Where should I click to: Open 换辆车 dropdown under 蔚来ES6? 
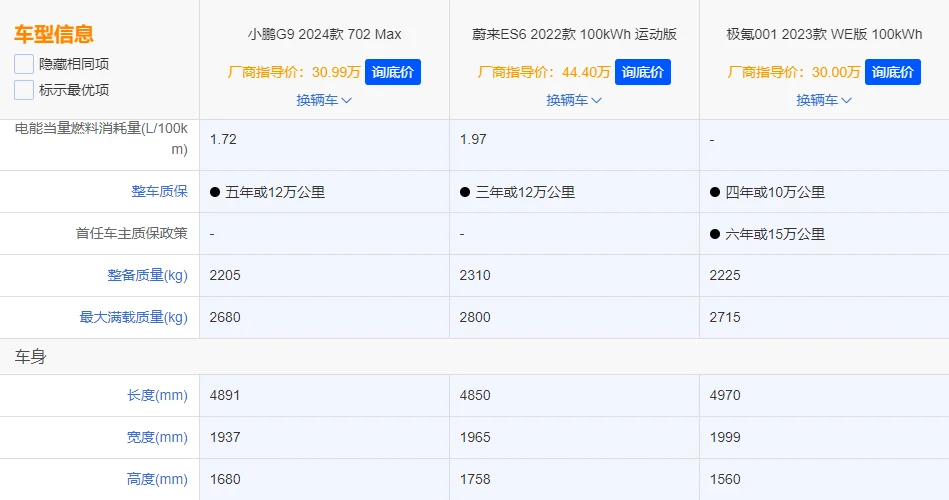click(x=574, y=100)
